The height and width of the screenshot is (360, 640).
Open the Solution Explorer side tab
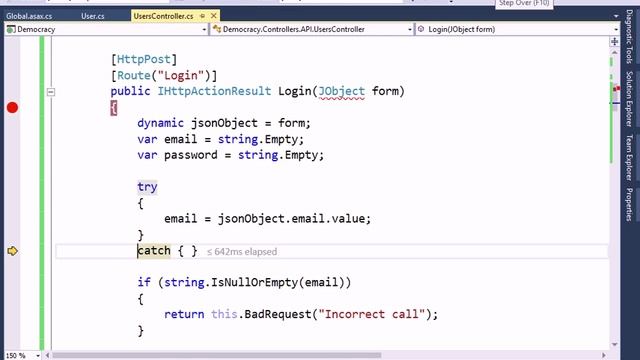629,99
